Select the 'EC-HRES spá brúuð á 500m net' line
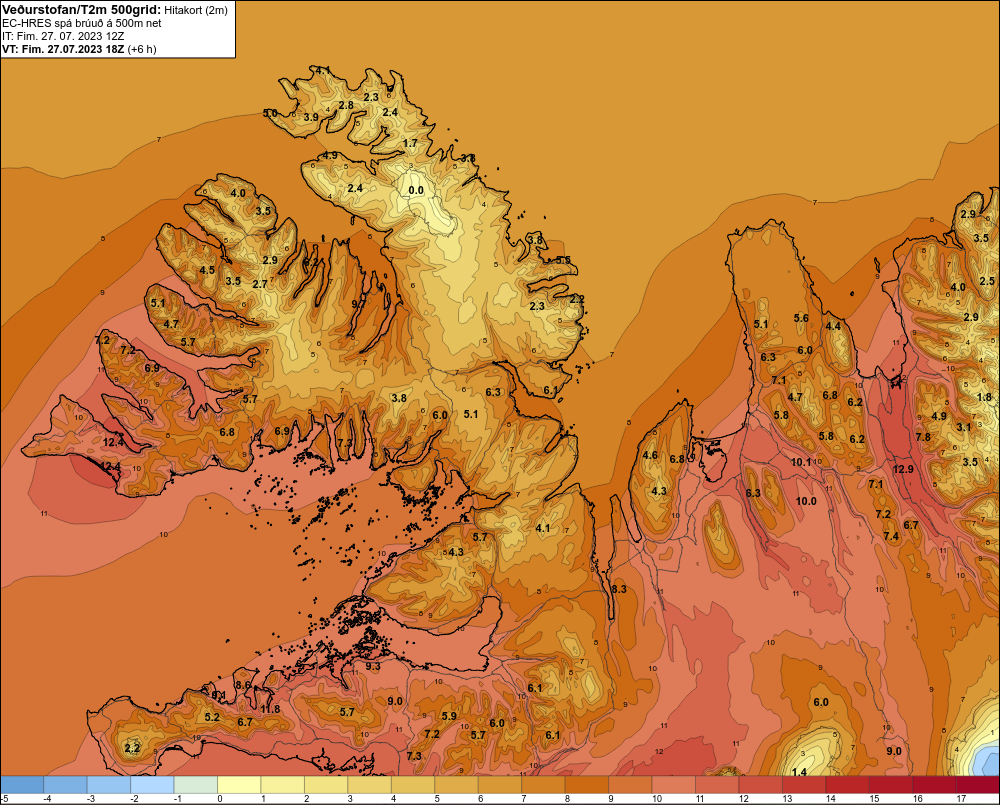The image size is (1000, 805). coord(82,23)
